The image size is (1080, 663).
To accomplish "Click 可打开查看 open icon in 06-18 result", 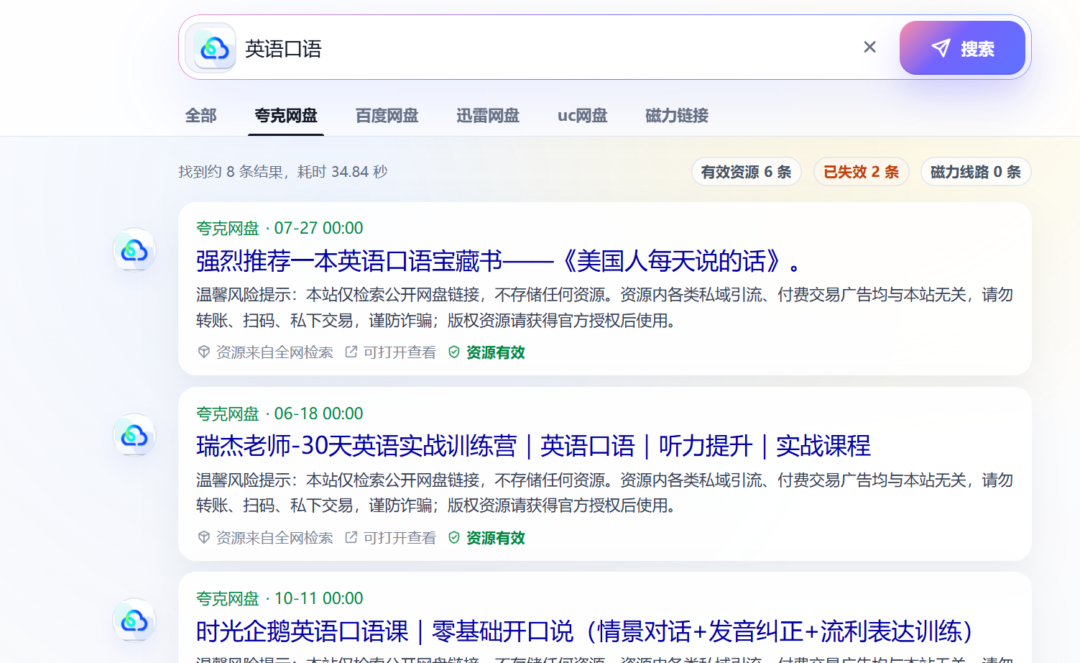I will tap(351, 537).
